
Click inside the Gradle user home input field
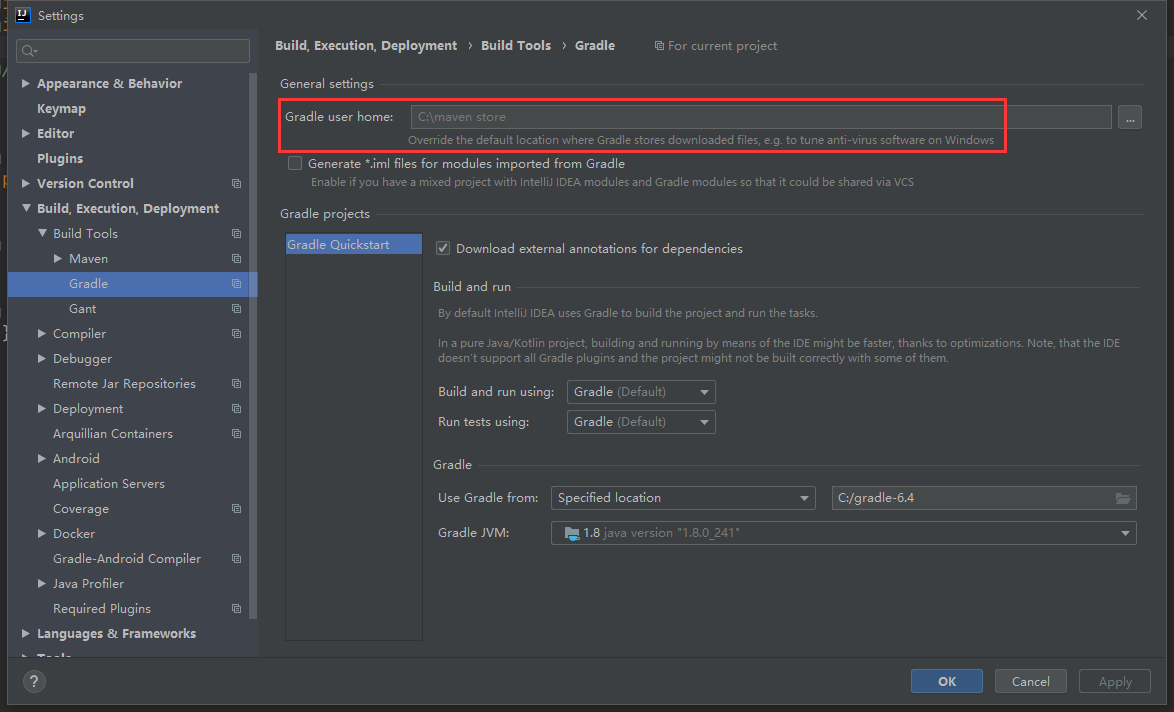click(x=700, y=116)
